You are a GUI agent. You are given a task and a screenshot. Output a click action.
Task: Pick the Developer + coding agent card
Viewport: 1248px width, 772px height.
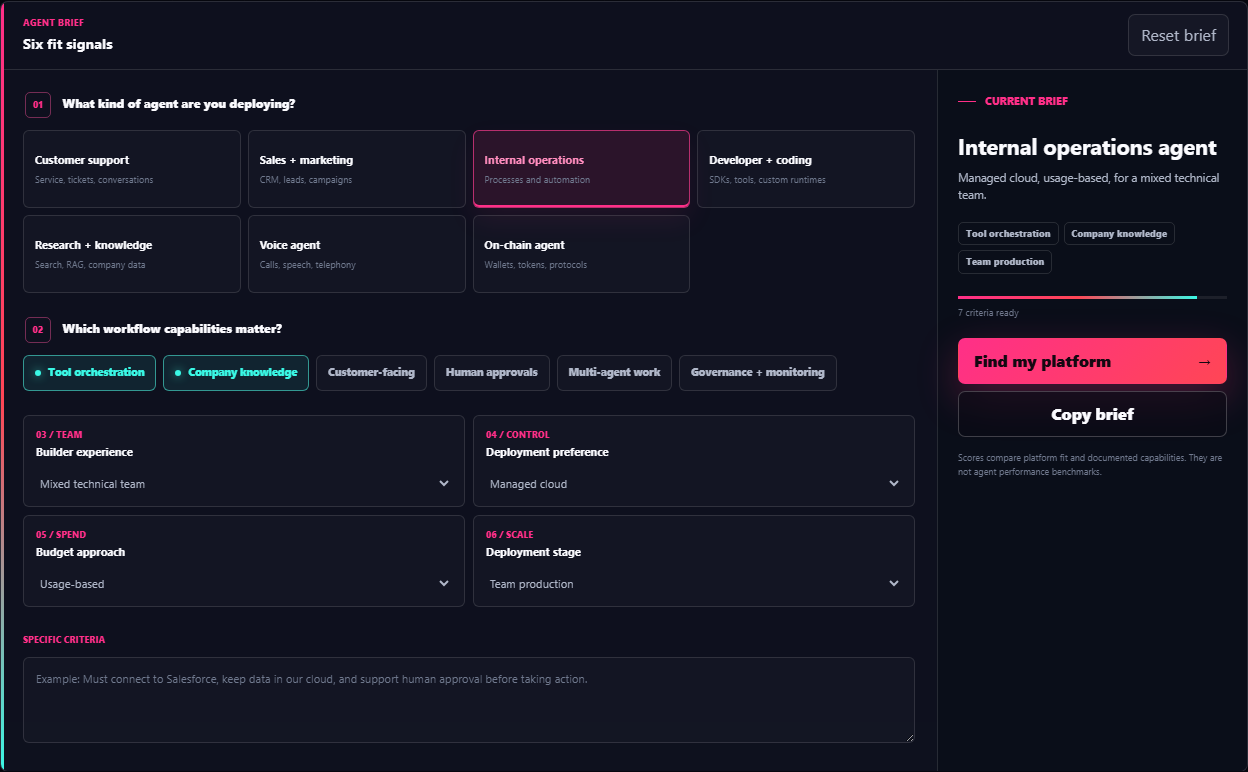(x=806, y=169)
